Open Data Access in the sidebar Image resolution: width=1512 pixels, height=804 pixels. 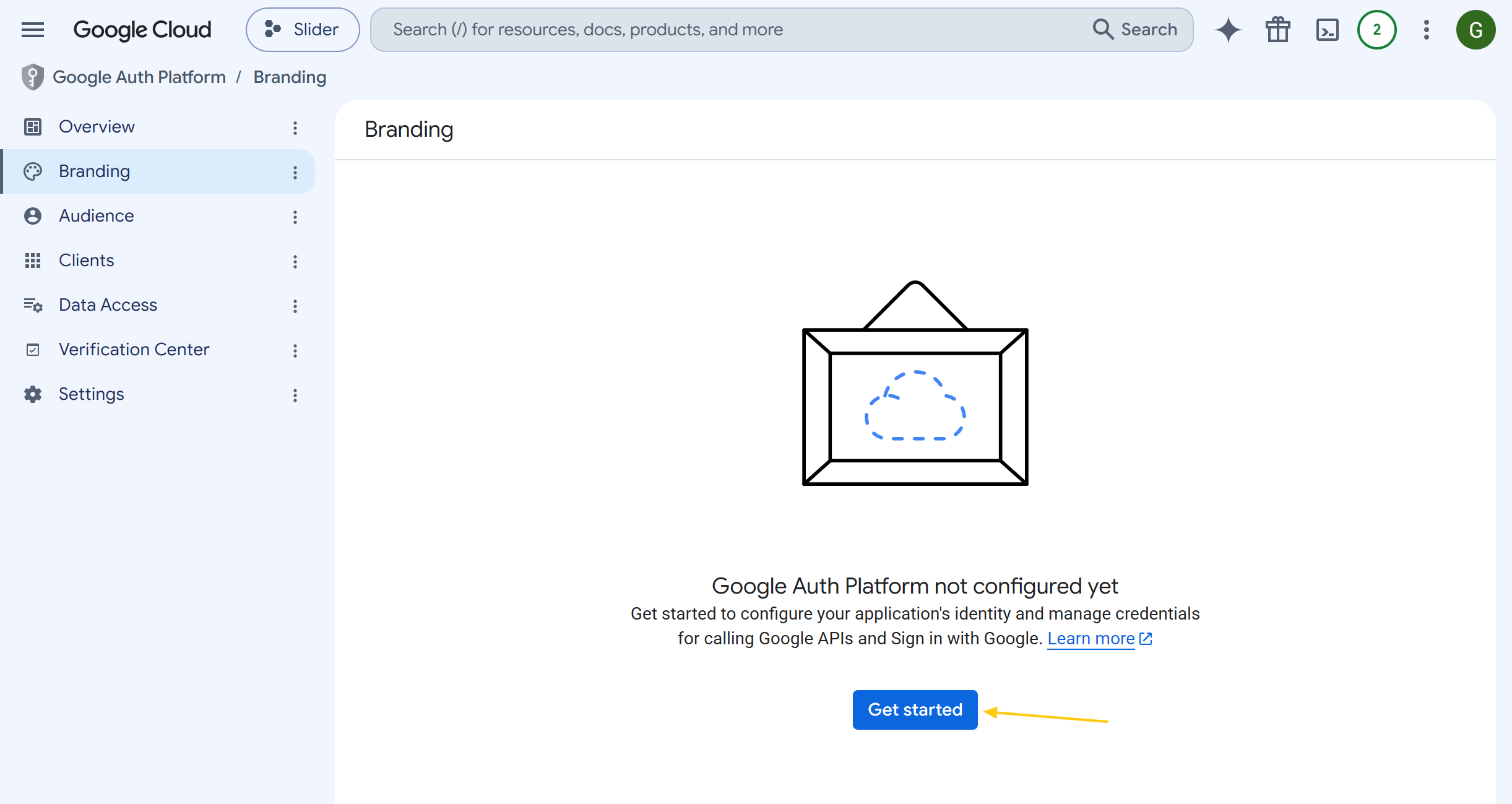[x=158, y=305]
